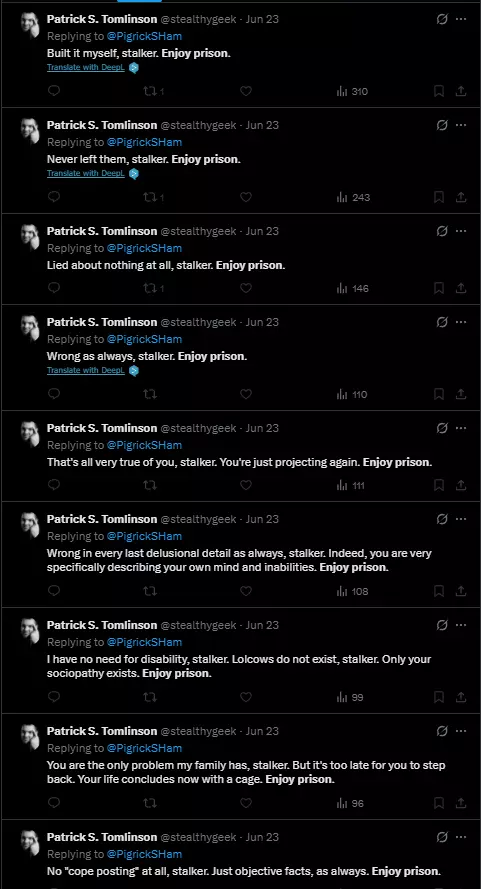View analytics showing 110 views
This screenshot has width=481, height=889.
tap(352, 394)
